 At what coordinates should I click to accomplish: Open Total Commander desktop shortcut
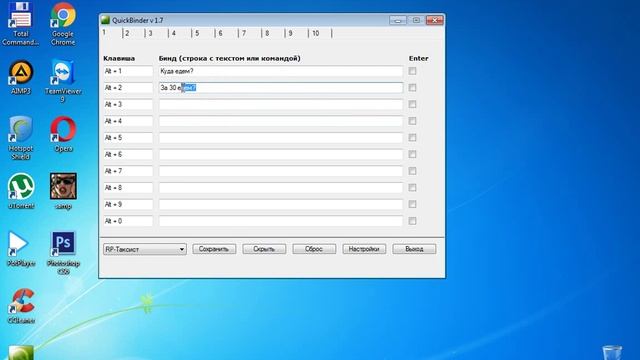coord(20,23)
